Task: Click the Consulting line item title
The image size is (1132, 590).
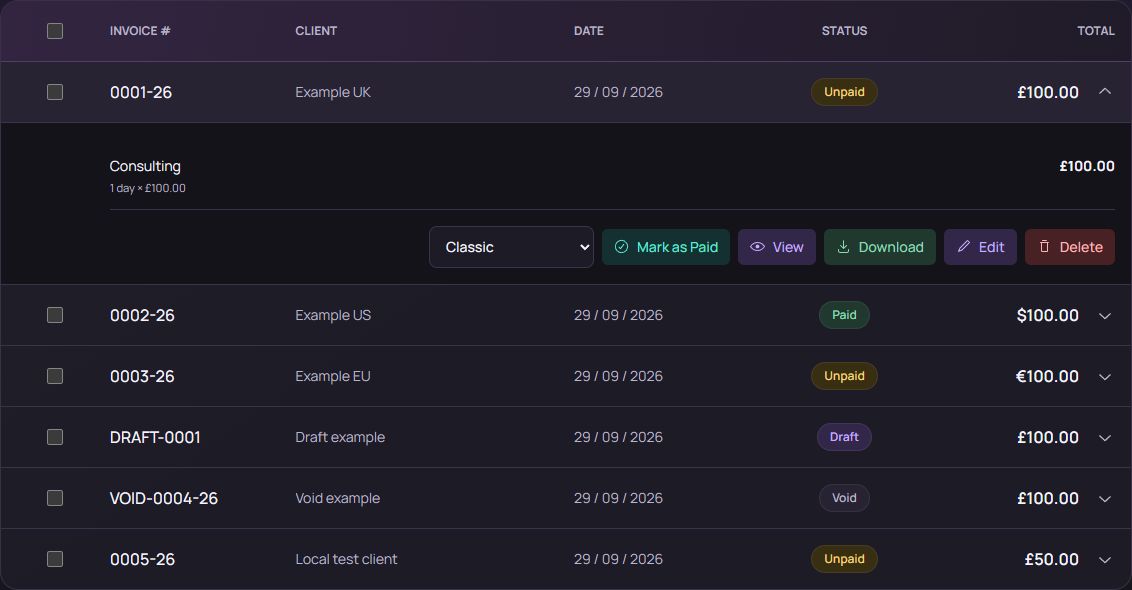Action: (x=145, y=166)
